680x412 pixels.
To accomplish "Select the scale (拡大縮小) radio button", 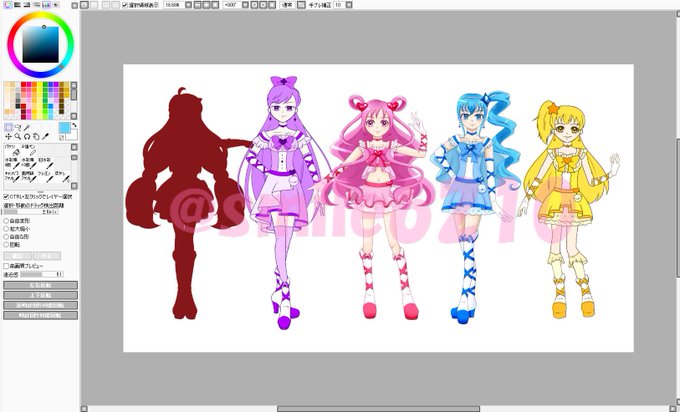I will tap(6, 229).
